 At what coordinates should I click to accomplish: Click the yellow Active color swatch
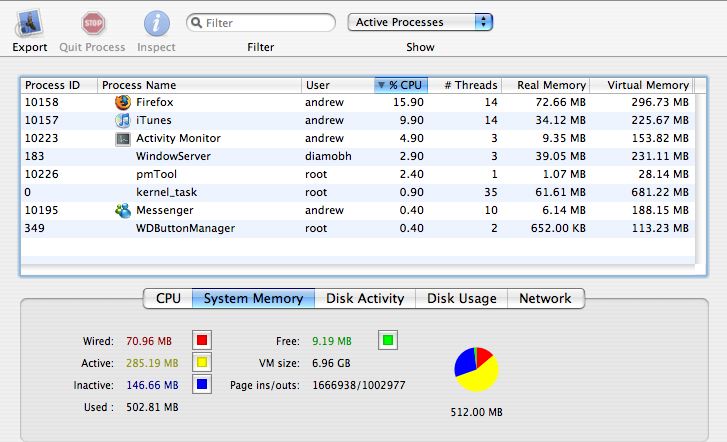pos(202,362)
